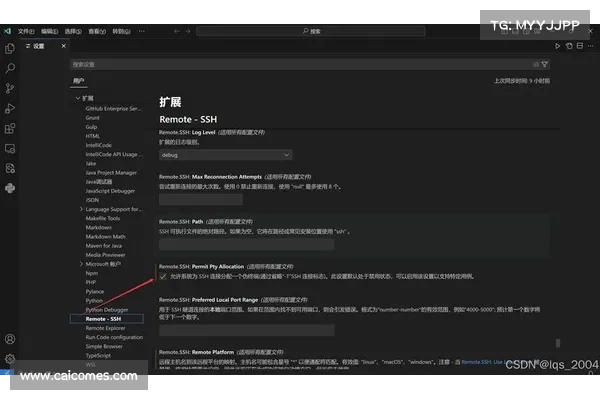Select Npm in settings tree
The height and width of the screenshot is (400, 600).
(x=92, y=273)
